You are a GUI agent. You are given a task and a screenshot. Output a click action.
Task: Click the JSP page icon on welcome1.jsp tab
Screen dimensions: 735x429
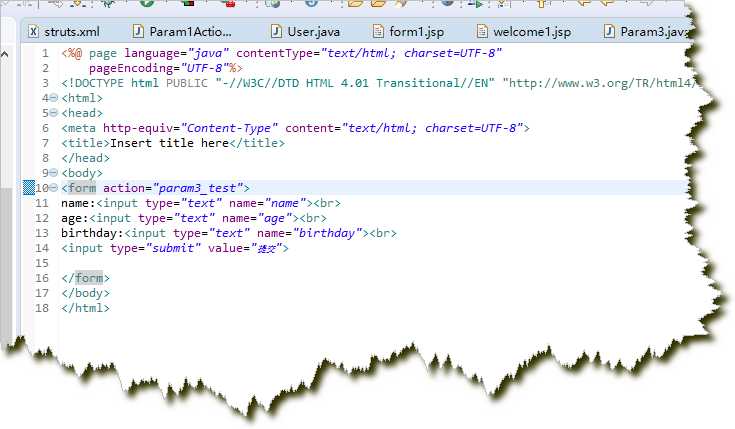point(482,31)
